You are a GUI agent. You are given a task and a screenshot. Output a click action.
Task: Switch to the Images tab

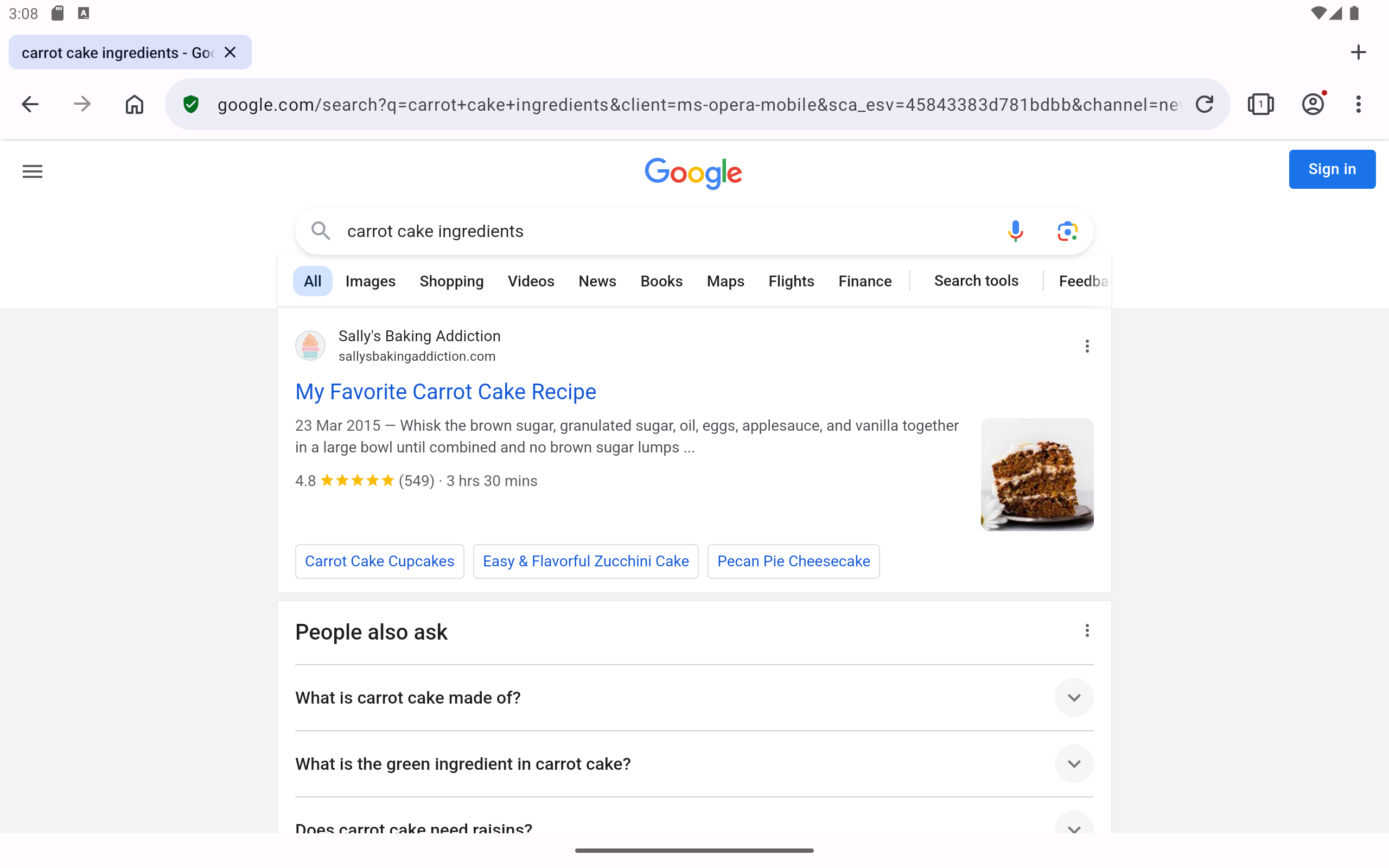pos(370,282)
